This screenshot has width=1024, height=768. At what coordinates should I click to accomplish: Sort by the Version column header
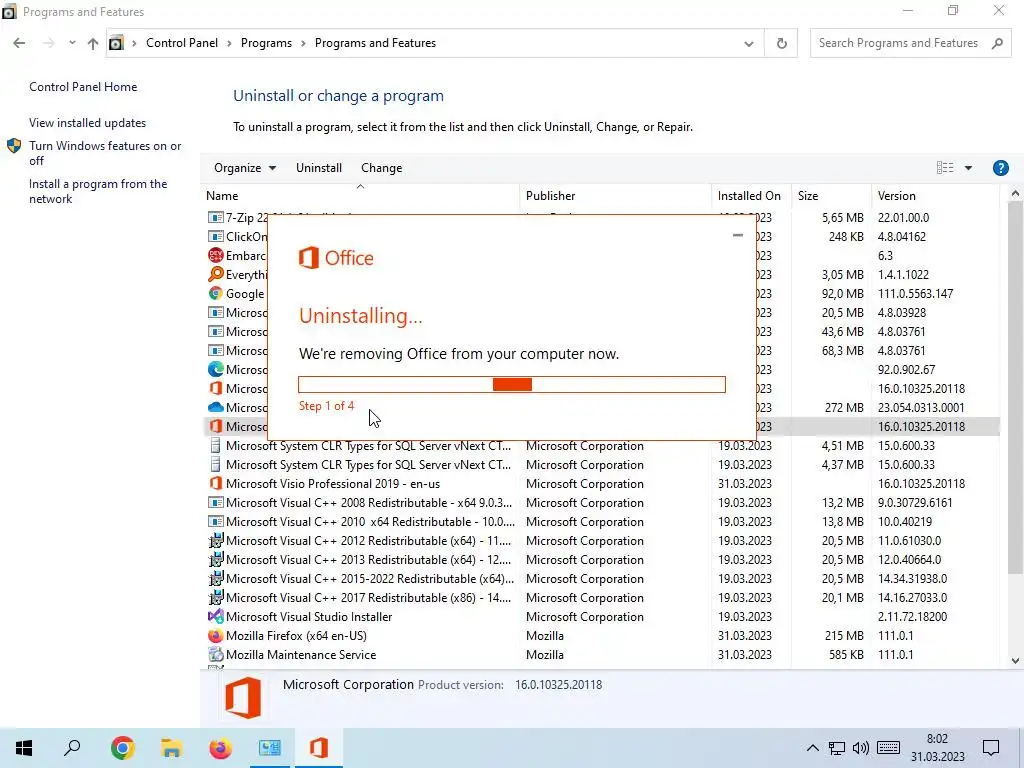tap(935, 196)
